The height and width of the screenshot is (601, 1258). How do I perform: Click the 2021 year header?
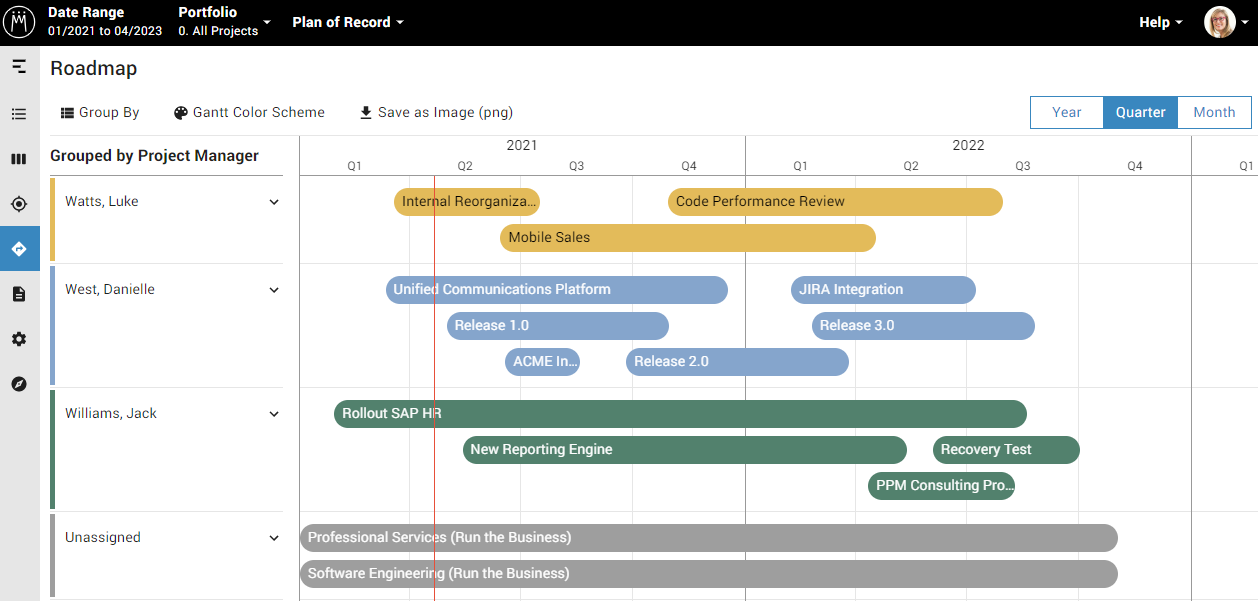coord(522,146)
